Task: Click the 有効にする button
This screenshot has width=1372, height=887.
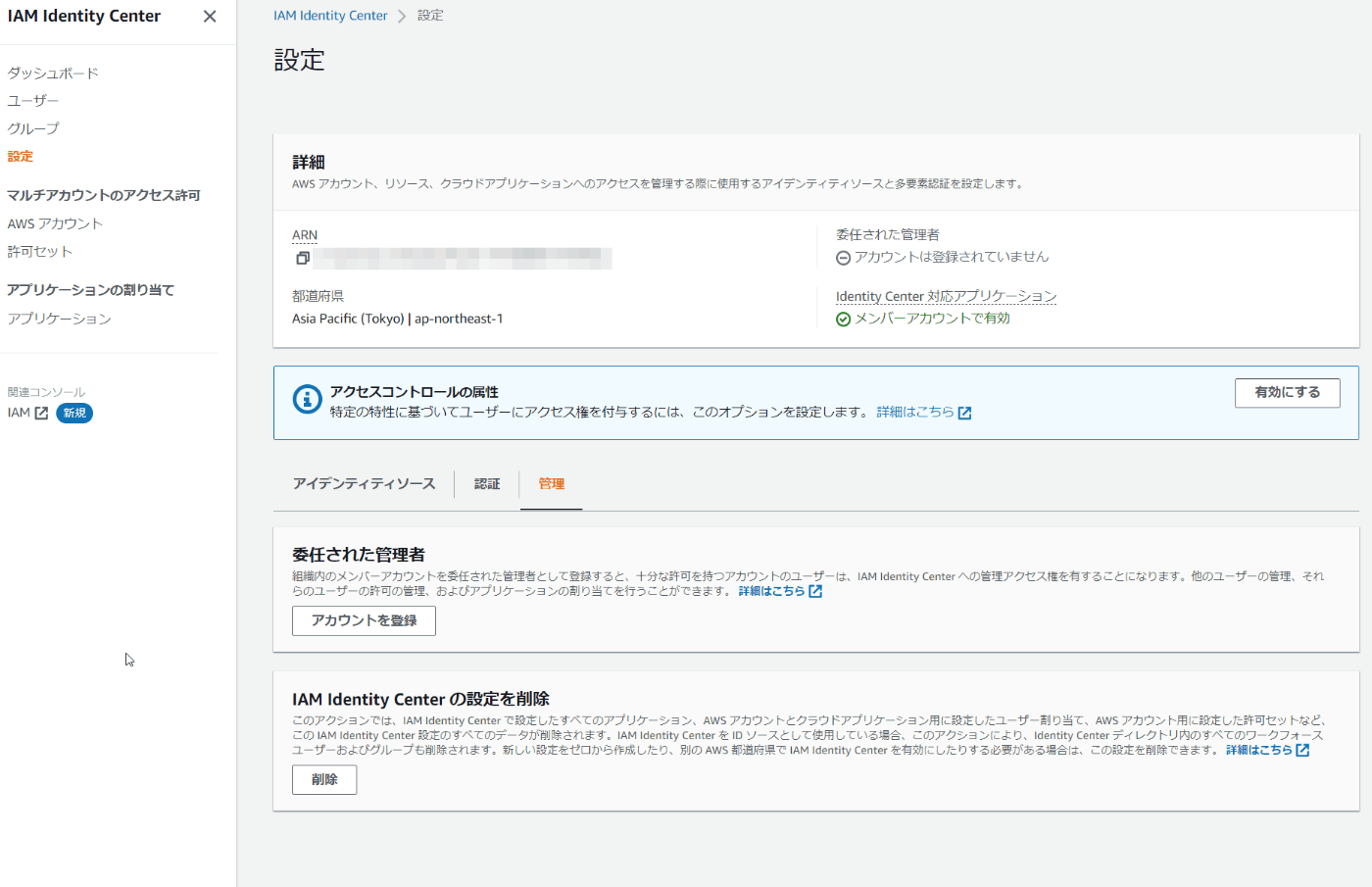Action: (1288, 392)
